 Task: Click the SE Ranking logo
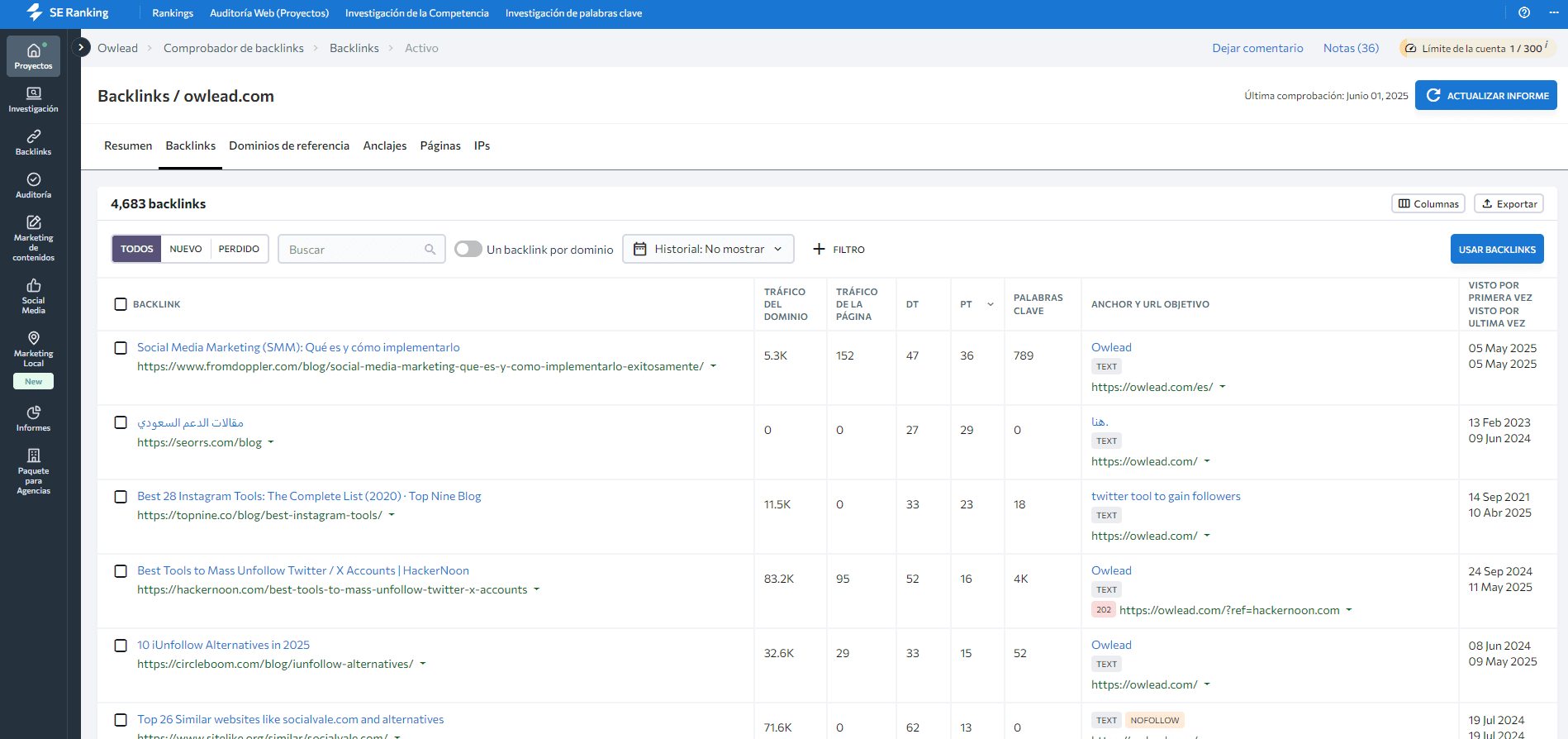coord(68,12)
